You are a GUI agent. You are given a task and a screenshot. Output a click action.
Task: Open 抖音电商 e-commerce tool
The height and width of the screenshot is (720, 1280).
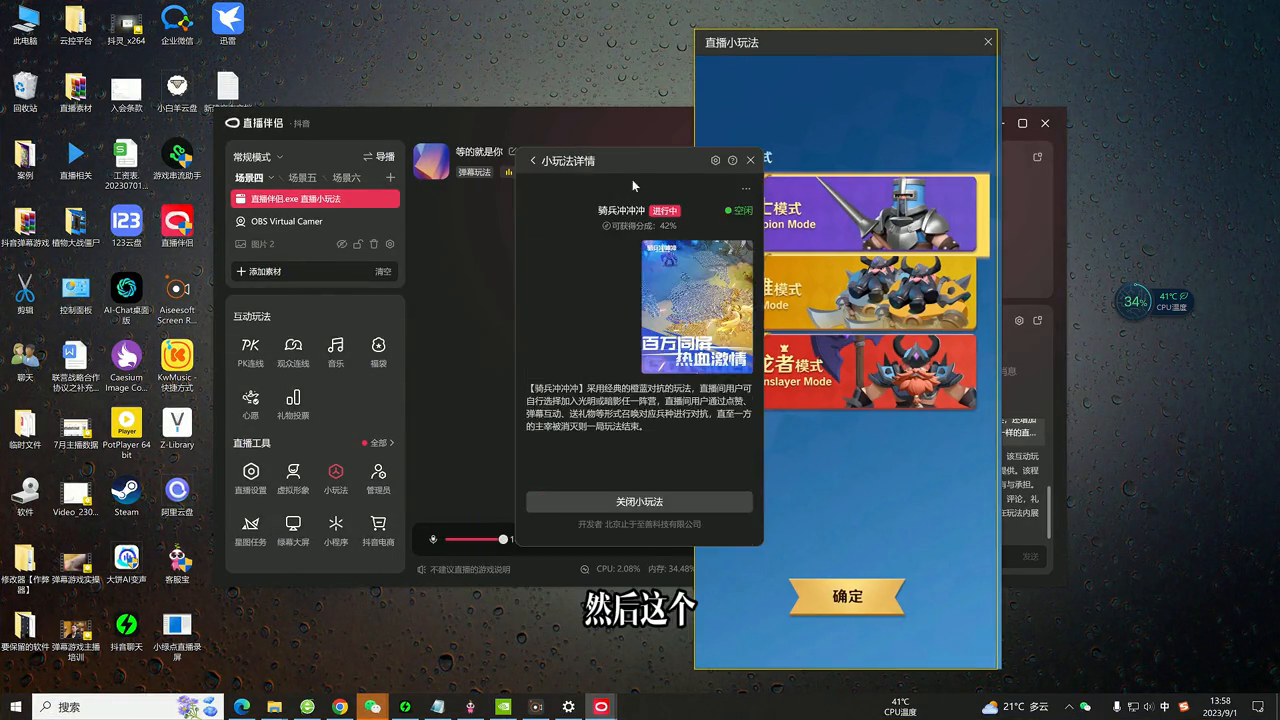(x=378, y=530)
